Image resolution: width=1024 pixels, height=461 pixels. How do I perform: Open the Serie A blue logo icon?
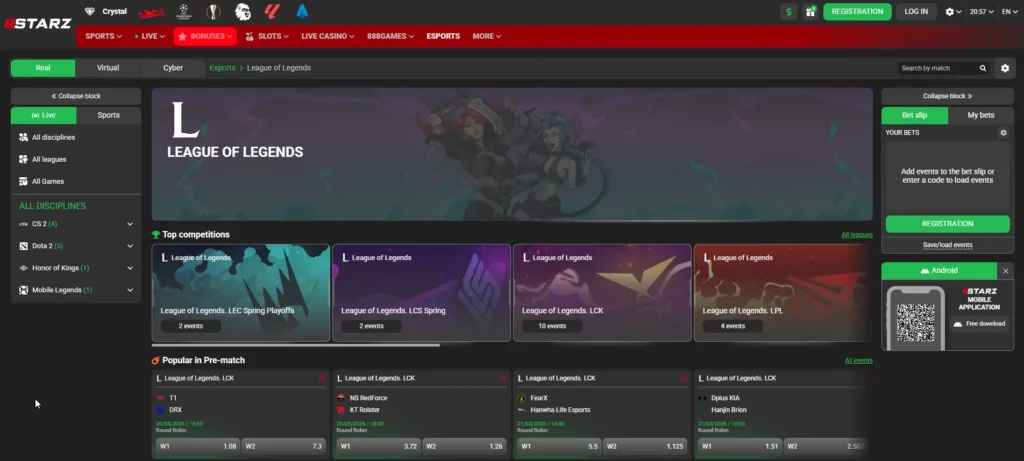point(302,11)
